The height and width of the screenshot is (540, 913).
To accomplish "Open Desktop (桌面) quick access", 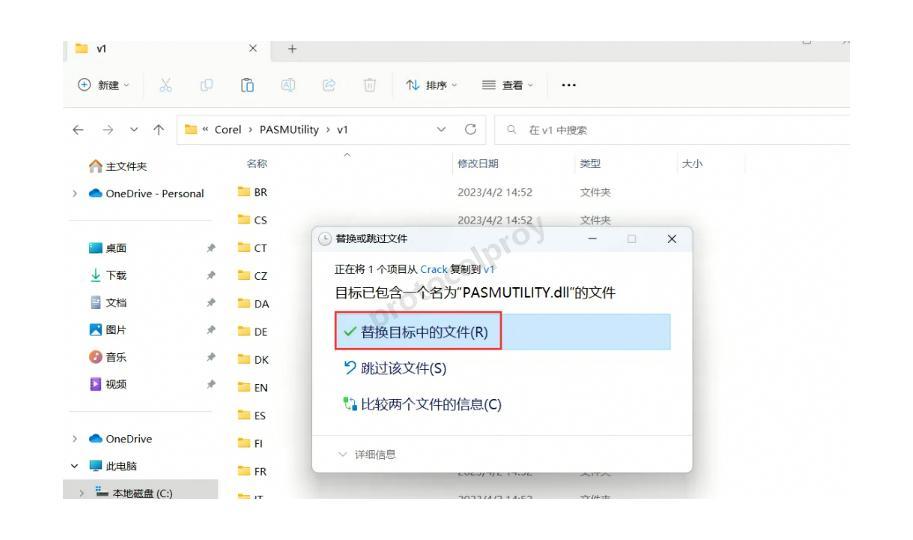I will tap(108, 248).
